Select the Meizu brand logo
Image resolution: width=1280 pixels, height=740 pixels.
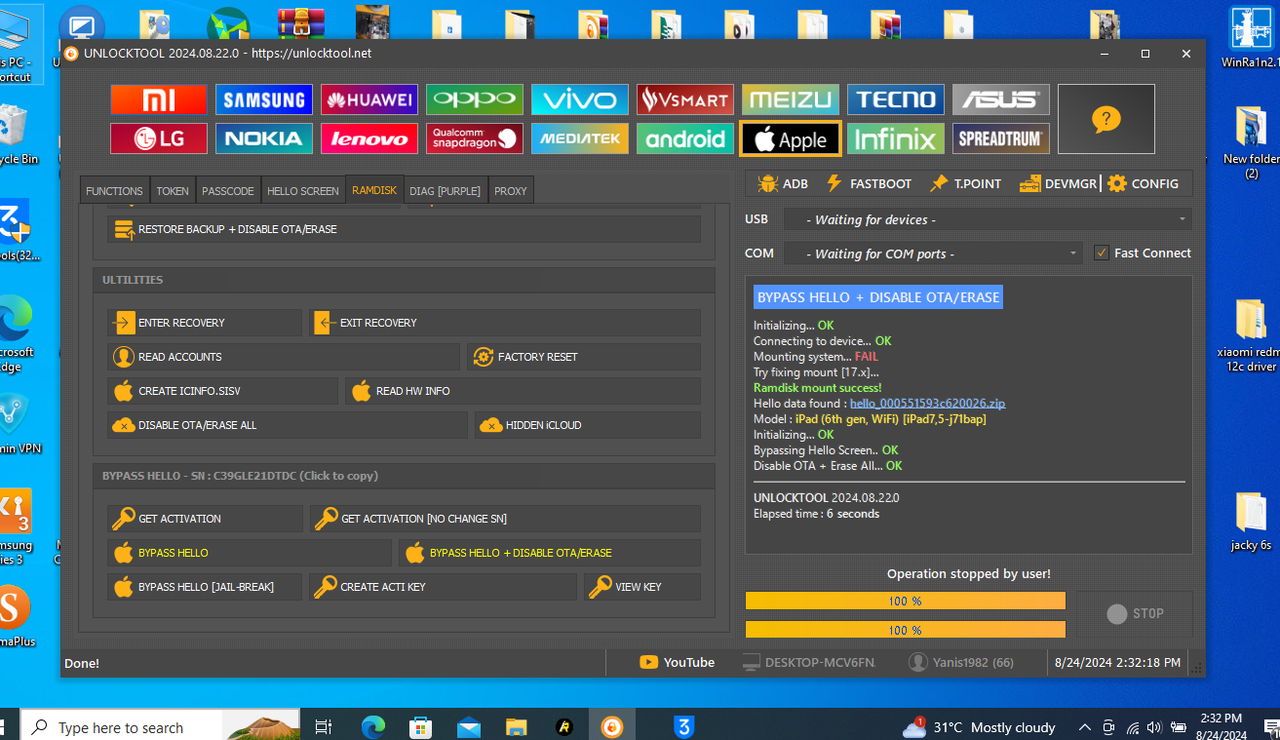point(790,99)
